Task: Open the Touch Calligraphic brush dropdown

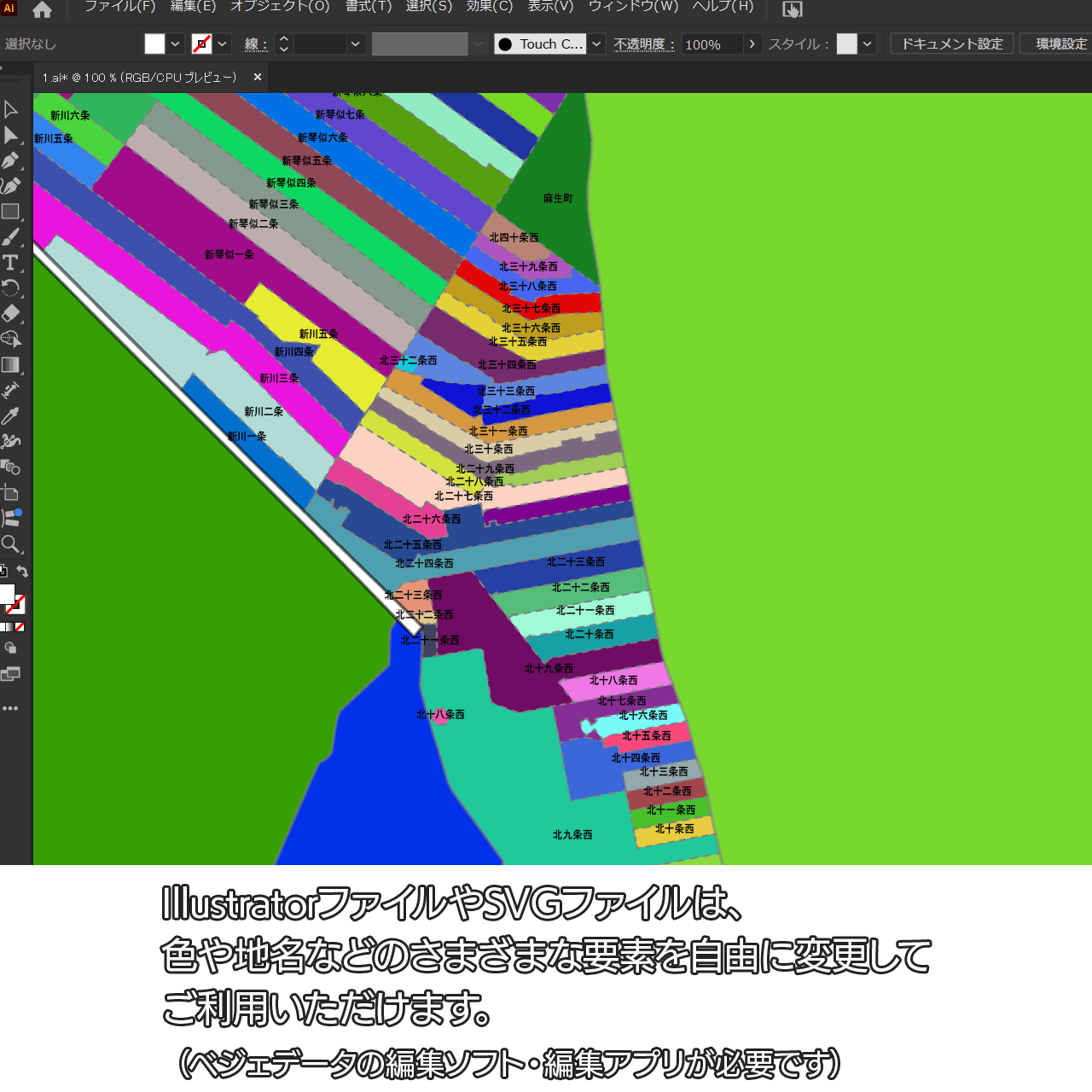Action: coord(596,44)
